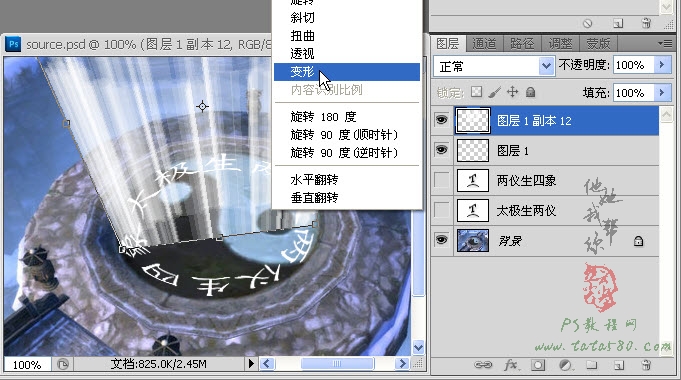Create a new layer group

click(592, 365)
